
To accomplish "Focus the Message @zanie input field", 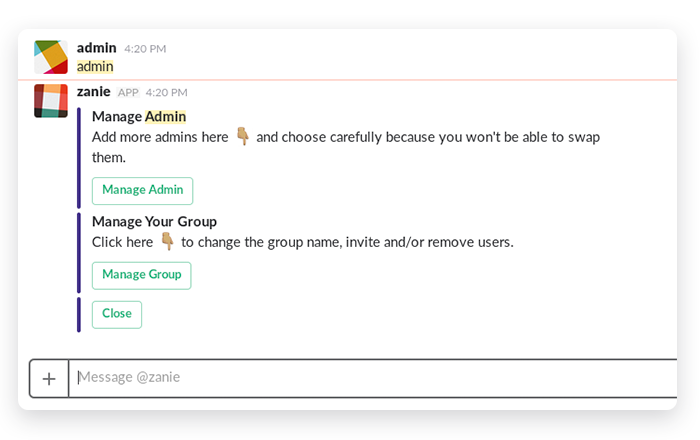I will click(x=373, y=378).
